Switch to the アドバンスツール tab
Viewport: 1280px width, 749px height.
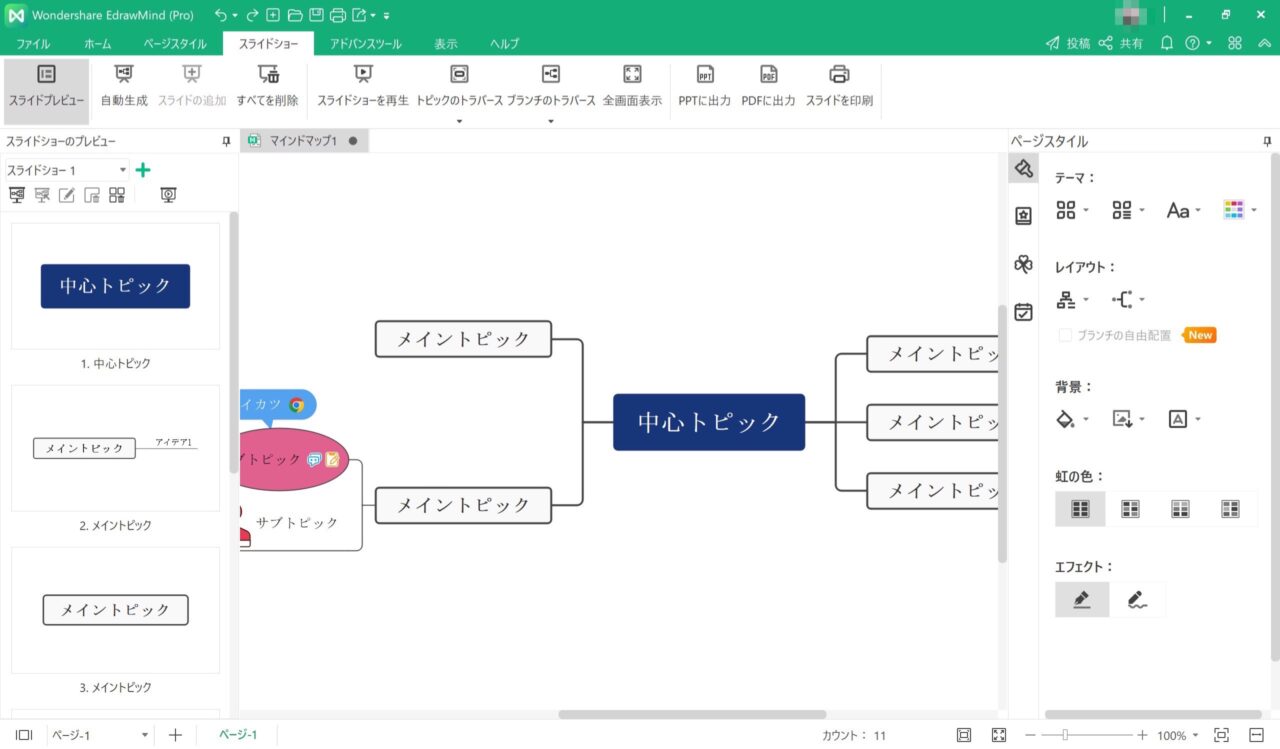pos(366,44)
